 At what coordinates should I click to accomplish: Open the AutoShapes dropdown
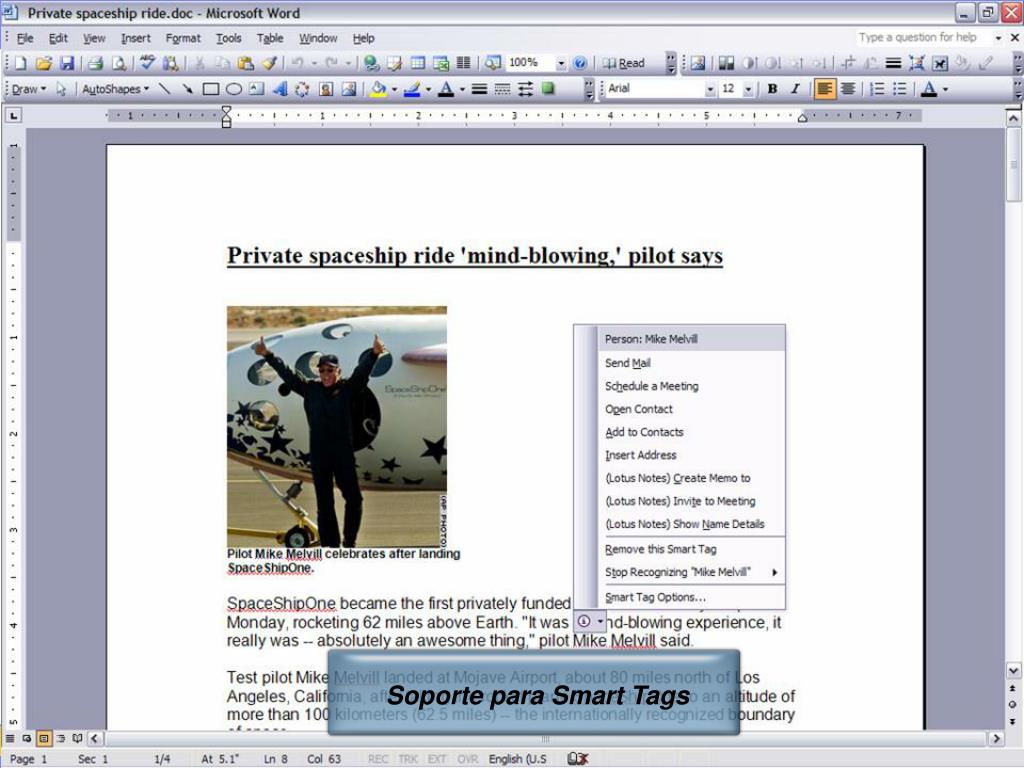[x=115, y=89]
